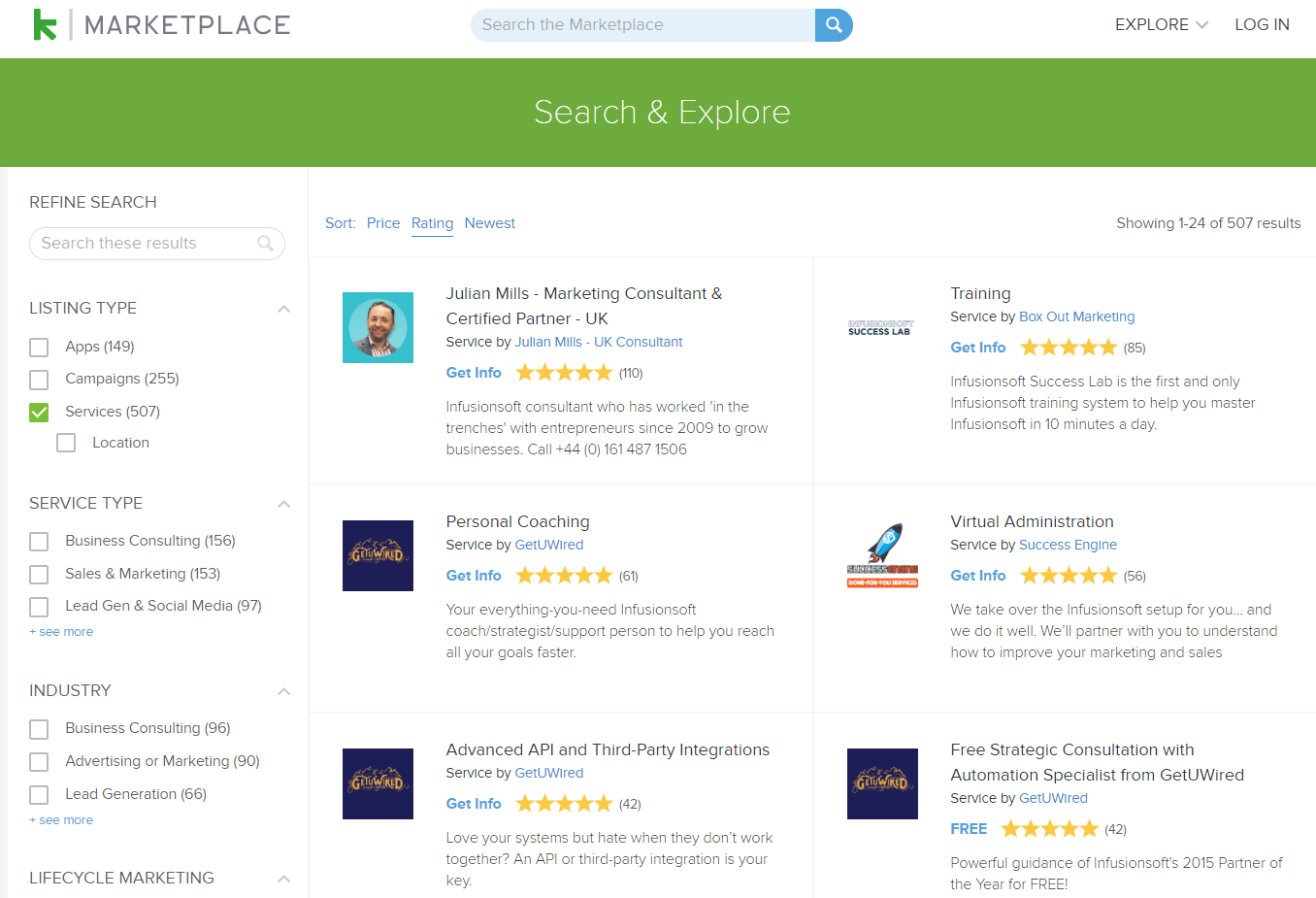The height and width of the screenshot is (898, 1316).
Task: Click the Log In link
Action: coord(1262,25)
